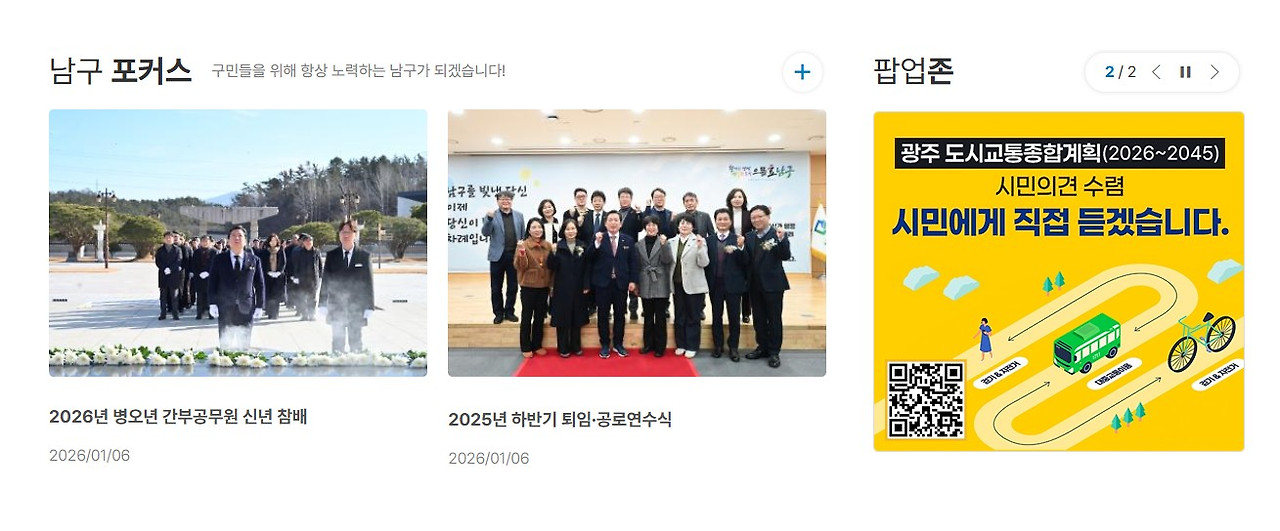This screenshot has width=1280, height=531.
Task: Open the yellow 광주 도시교통종합계획 banner
Action: [1059, 281]
